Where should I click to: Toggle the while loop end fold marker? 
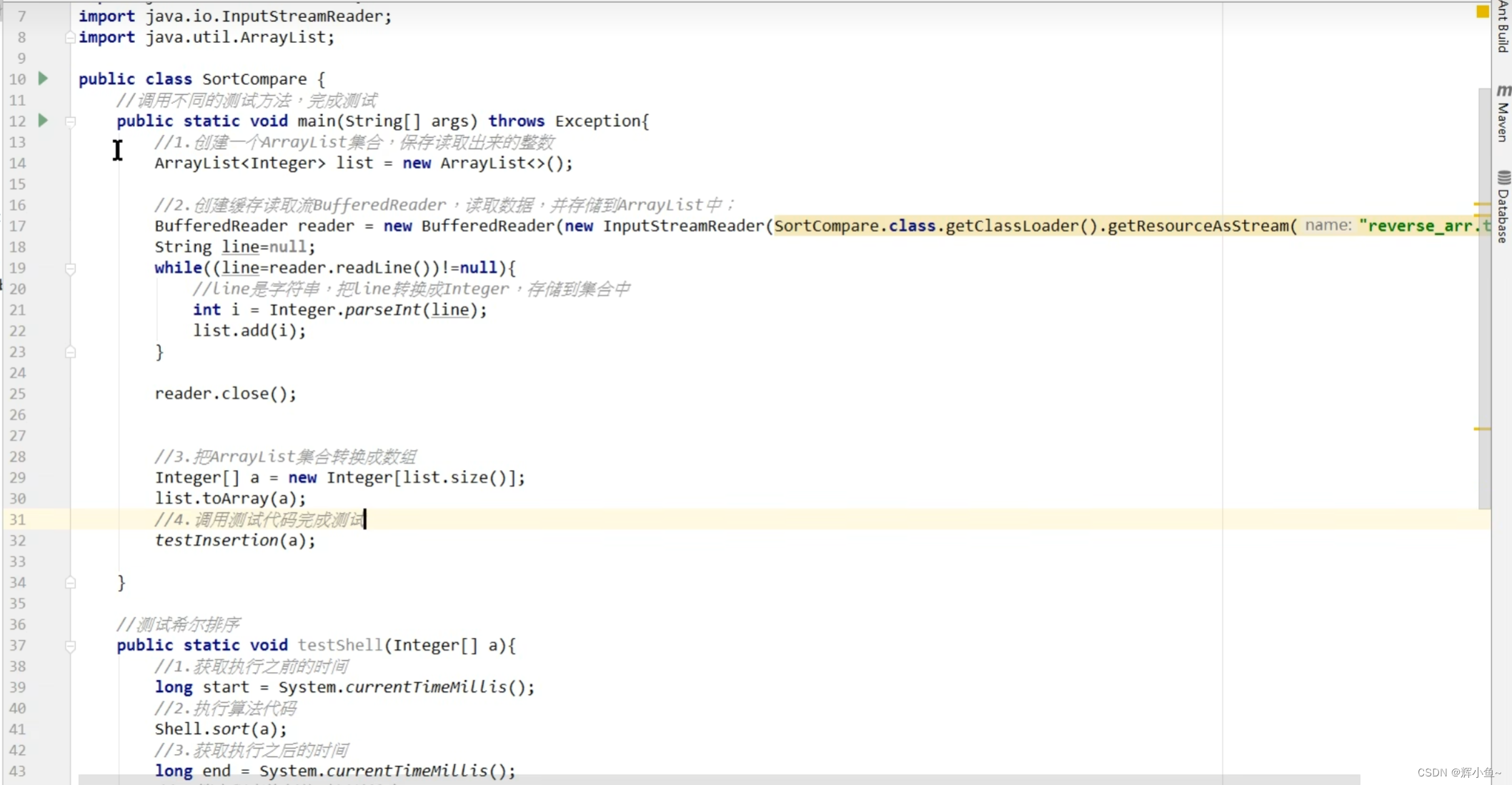pos(70,352)
